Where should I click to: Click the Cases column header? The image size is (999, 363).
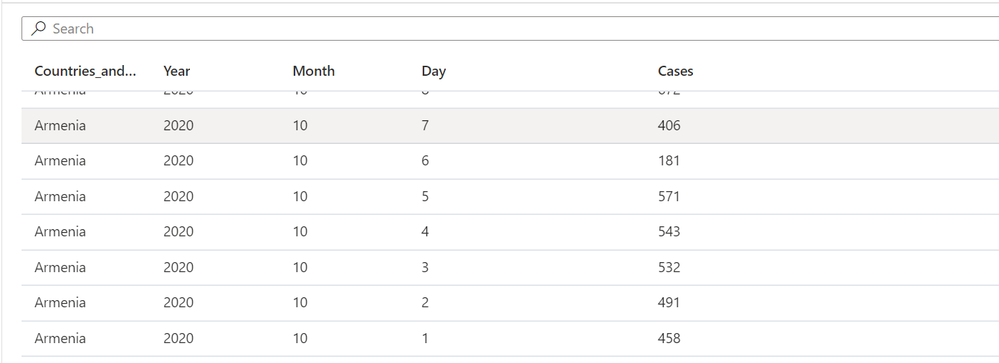pyautogui.click(x=675, y=71)
